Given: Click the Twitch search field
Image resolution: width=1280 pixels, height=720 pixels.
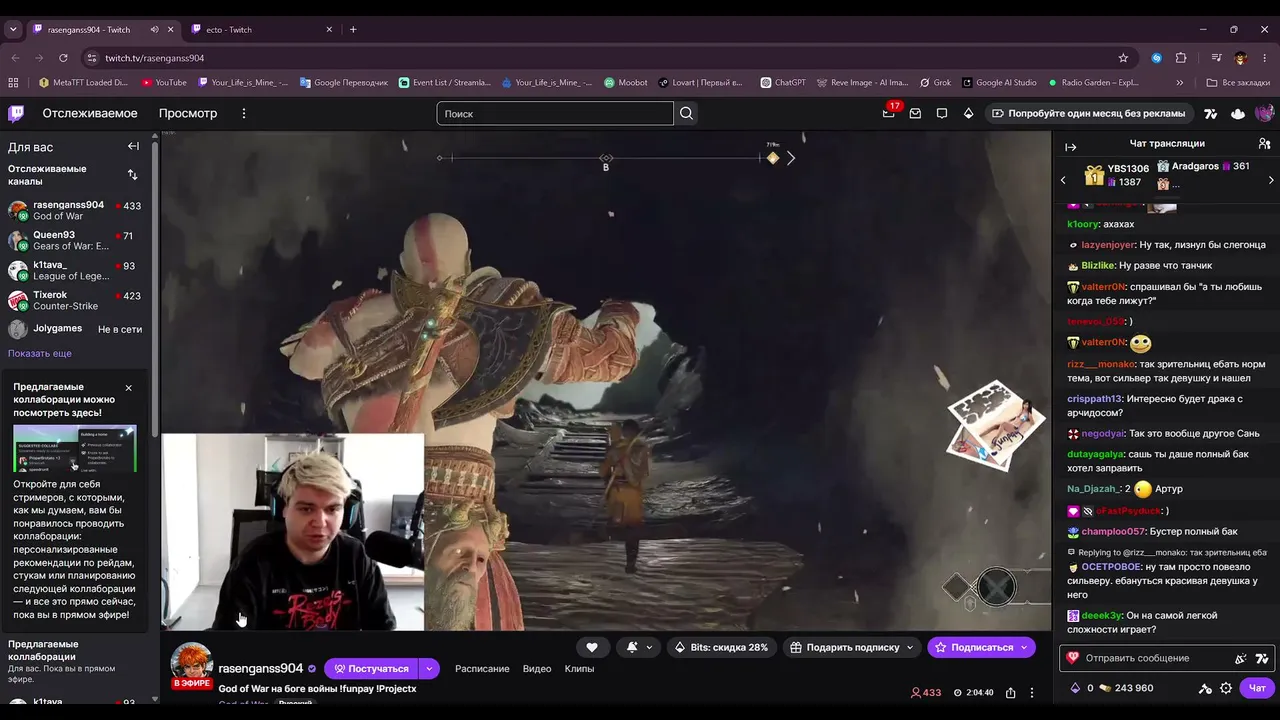Looking at the screenshot, I should coord(555,113).
